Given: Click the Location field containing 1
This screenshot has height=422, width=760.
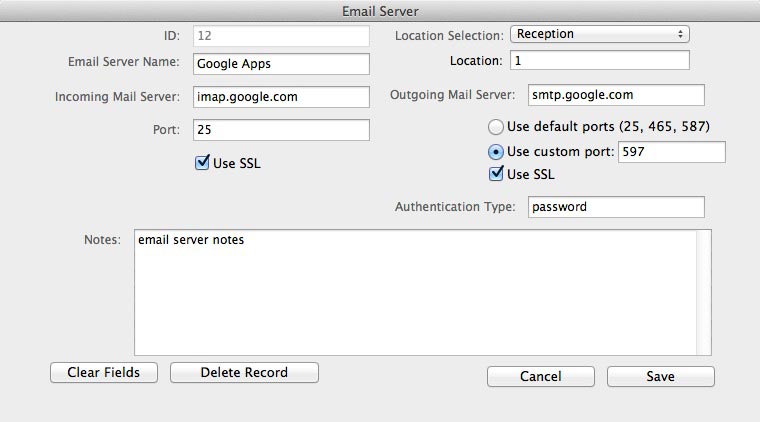Looking at the screenshot, I should 598,61.
